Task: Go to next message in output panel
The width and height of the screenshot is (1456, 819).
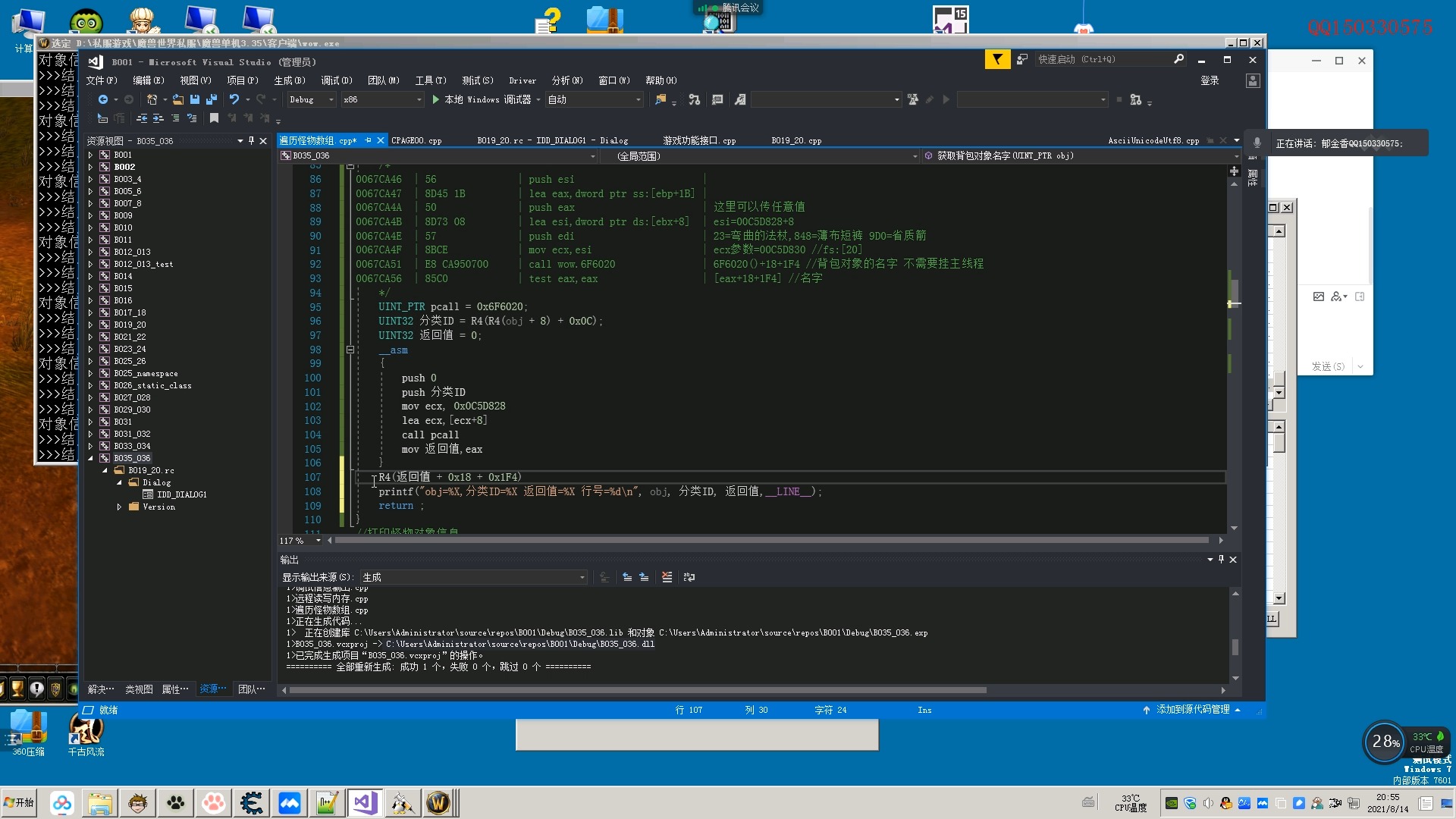Action: [644, 577]
